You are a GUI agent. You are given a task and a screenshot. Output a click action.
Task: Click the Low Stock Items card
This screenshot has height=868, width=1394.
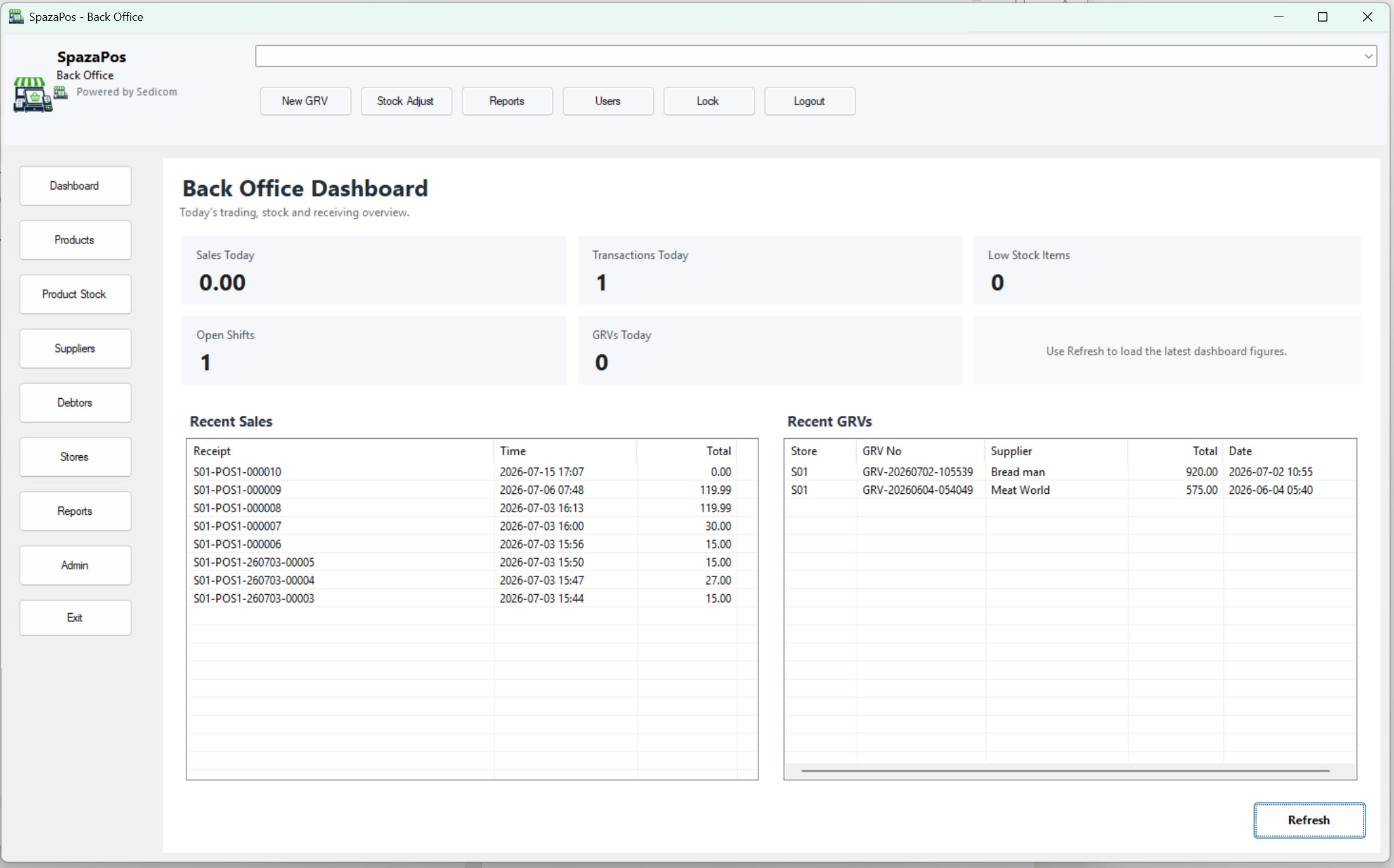(x=1167, y=271)
